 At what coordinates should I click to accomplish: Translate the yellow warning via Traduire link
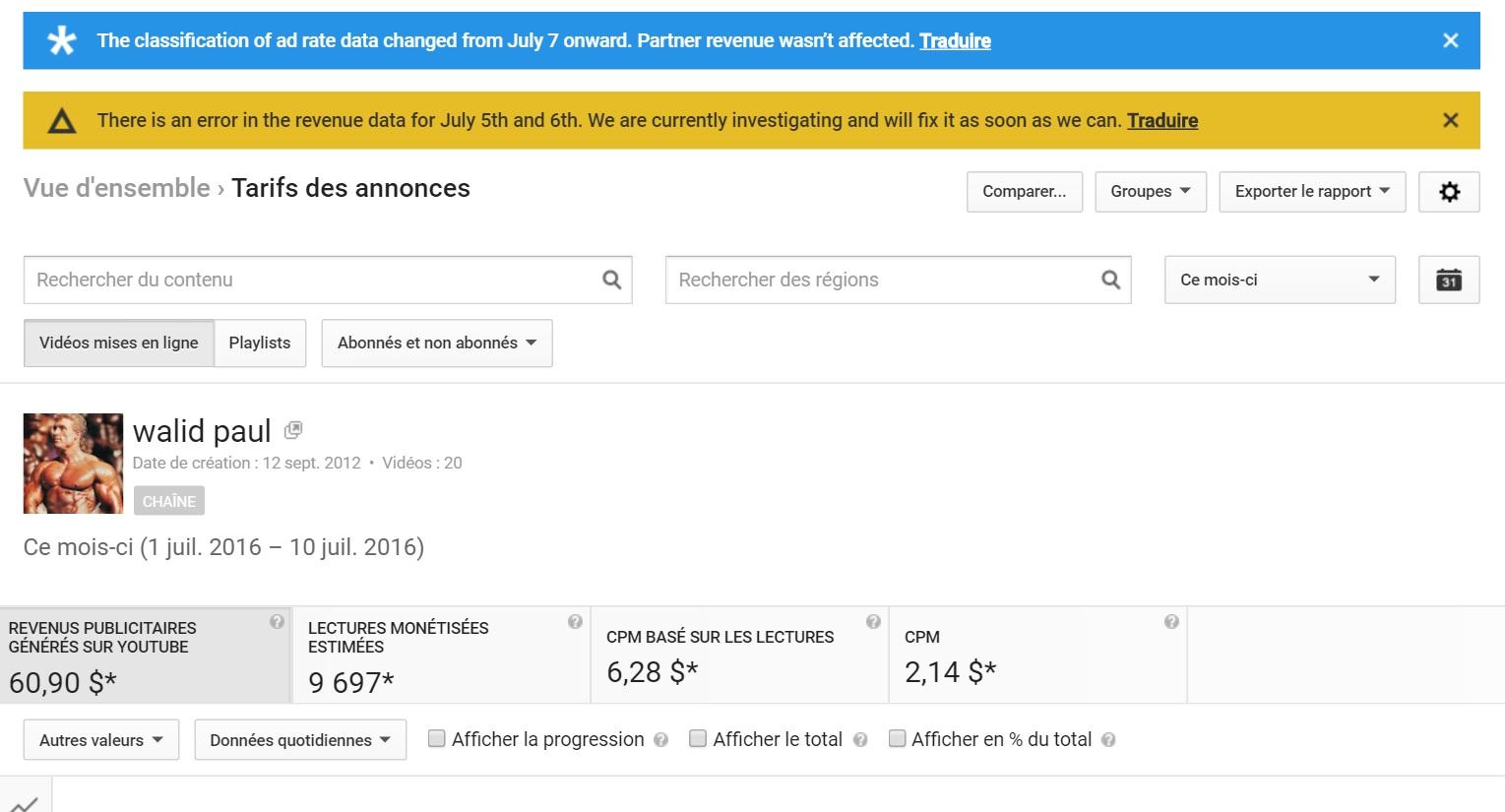(x=1162, y=120)
